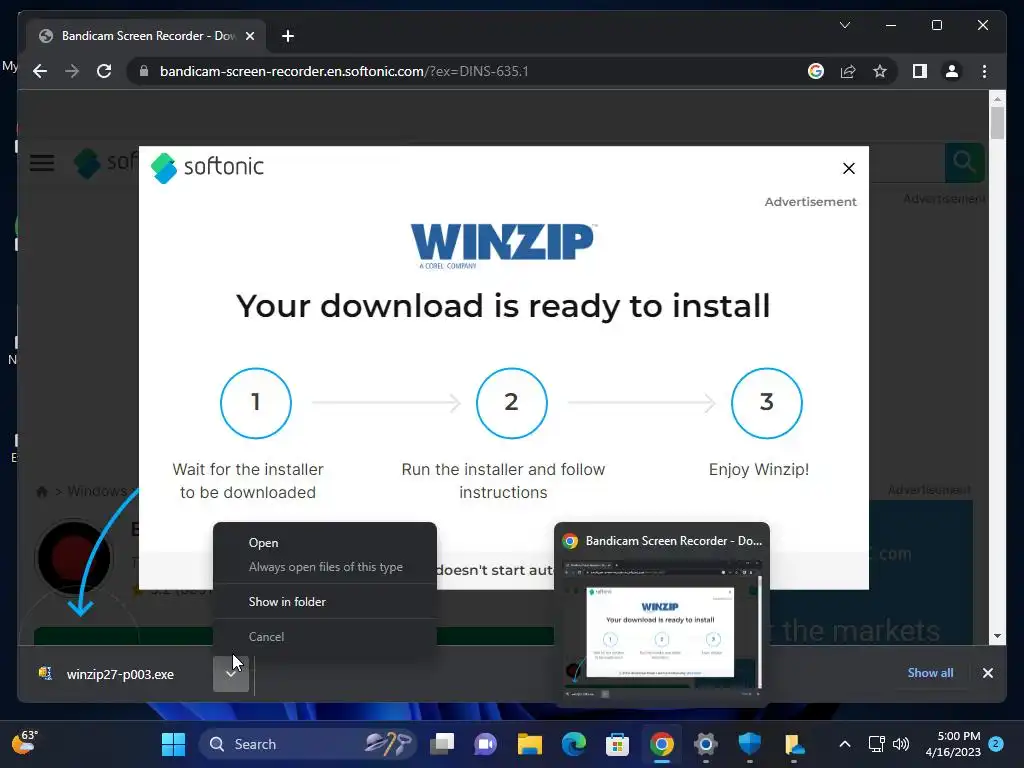The image size is (1024, 768).
Task: Close the downloads bar
Action: pyautogui.click(x=987, y=673)
